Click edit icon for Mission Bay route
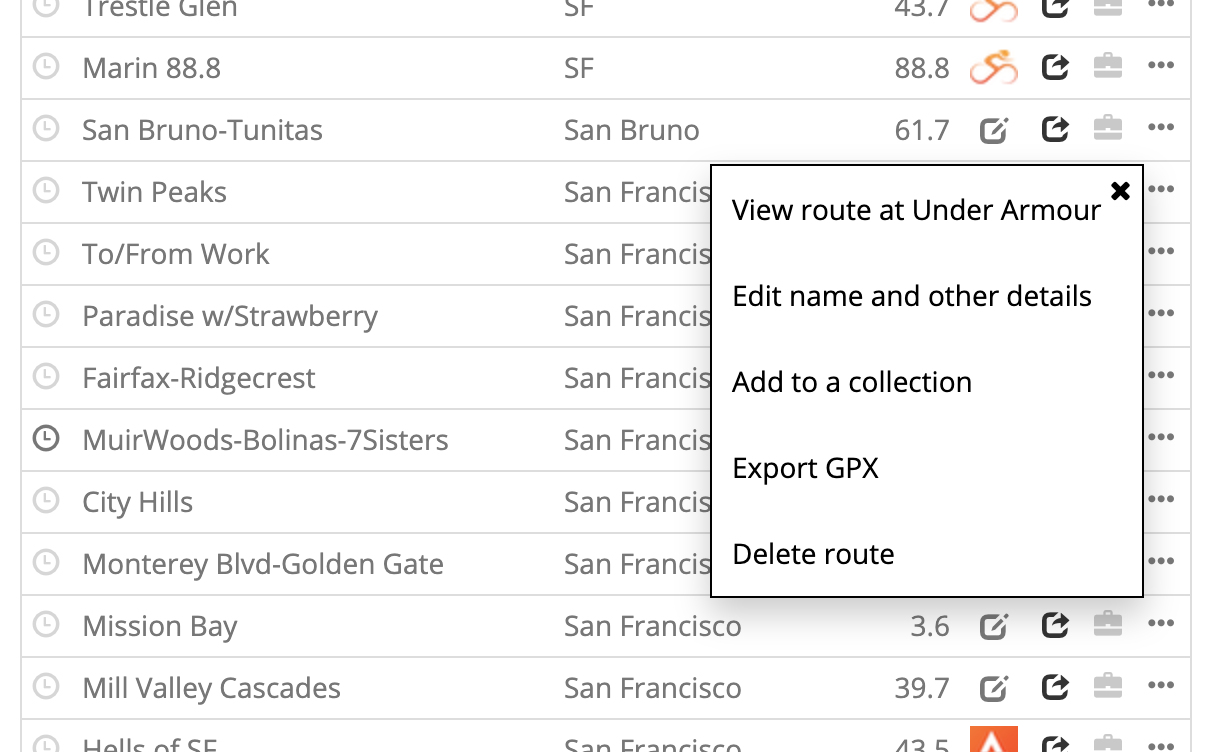 [993, 626]
